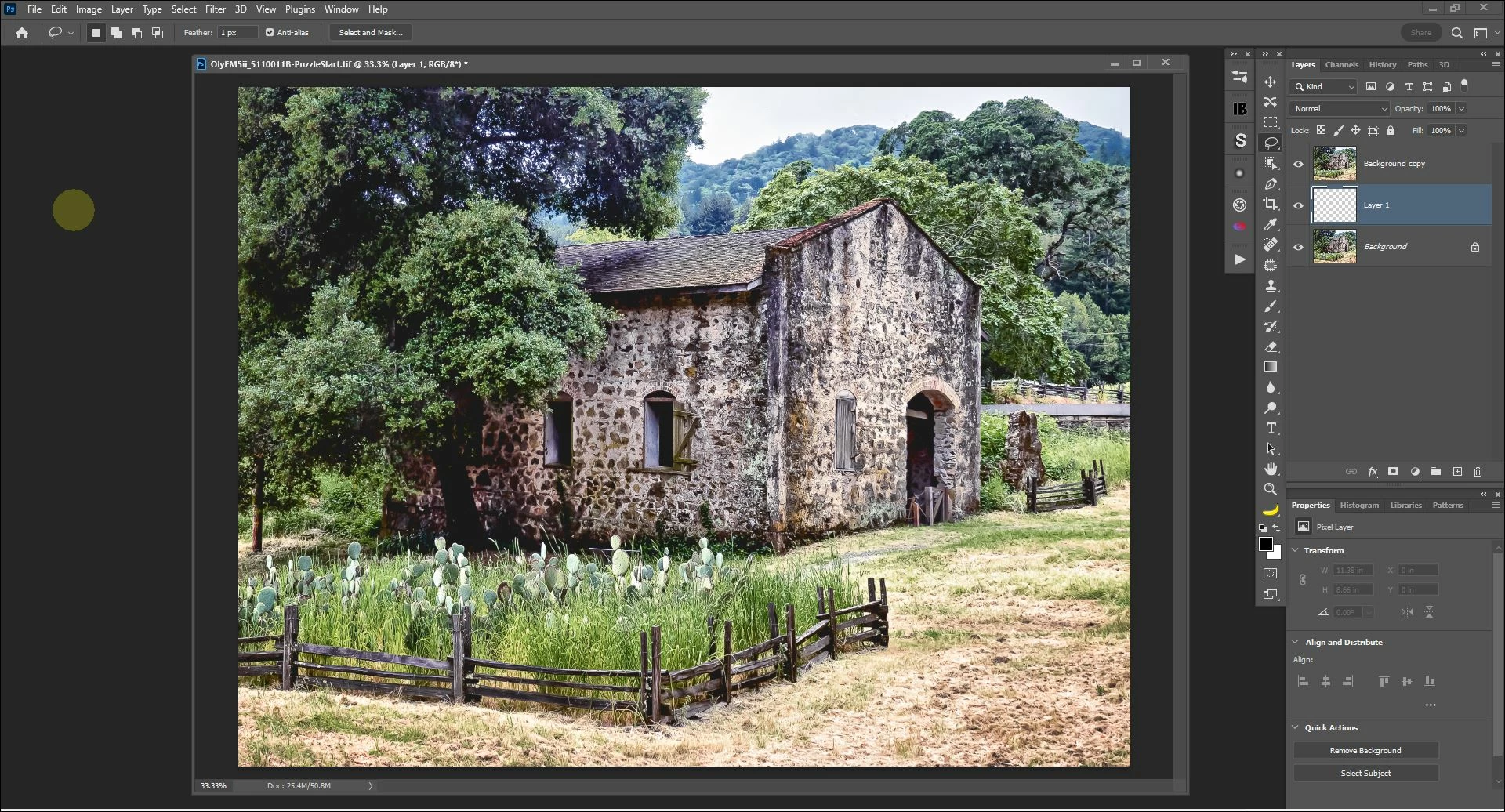Click the background white color swatch

pos(1276,554)
